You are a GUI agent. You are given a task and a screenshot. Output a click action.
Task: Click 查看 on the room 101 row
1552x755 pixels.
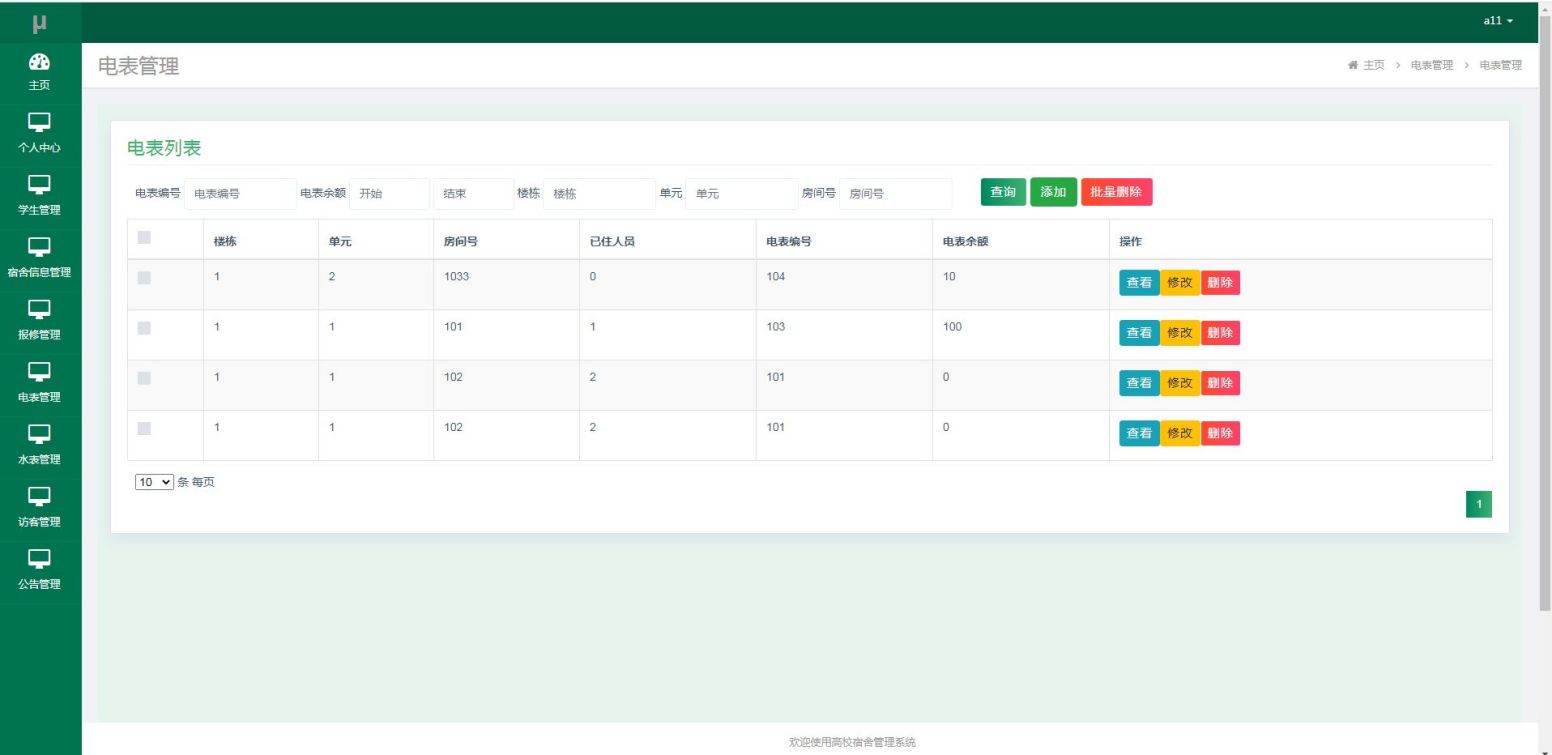1139,333
